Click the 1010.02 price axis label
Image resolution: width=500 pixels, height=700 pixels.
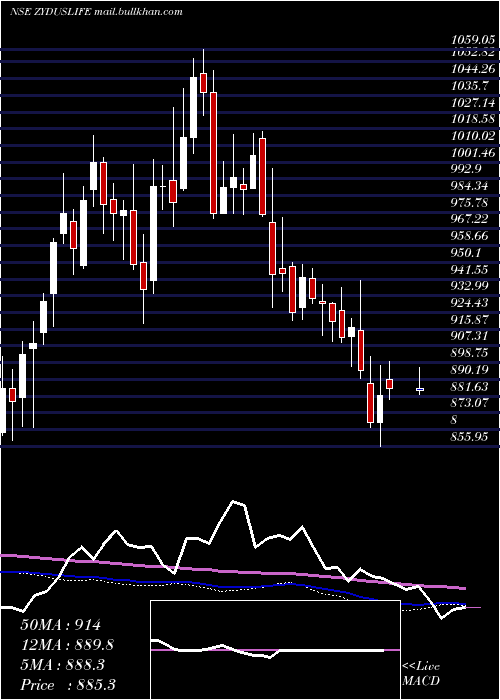pyautogui.click(x=473, y=136)
